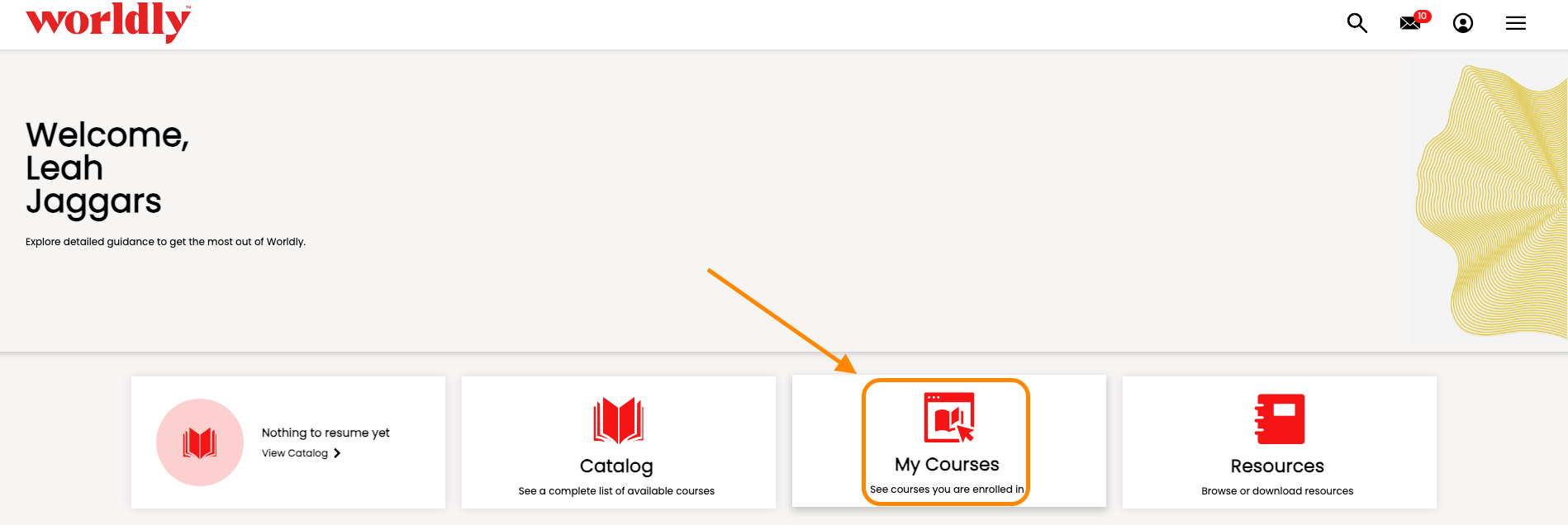Click the "Nothing to resume yet" text
The height and width of the screenshot is (525, 1568).
(325, 433)
